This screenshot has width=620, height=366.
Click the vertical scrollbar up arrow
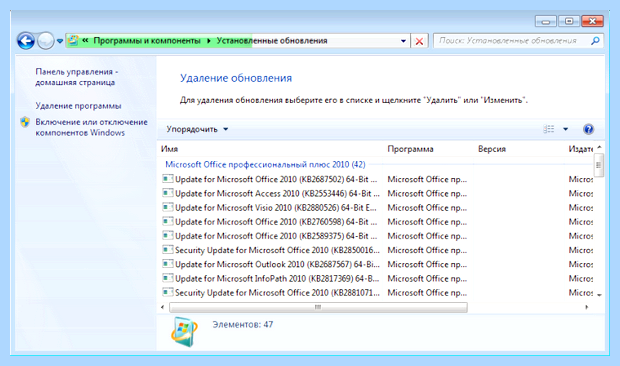coord(599,147)
